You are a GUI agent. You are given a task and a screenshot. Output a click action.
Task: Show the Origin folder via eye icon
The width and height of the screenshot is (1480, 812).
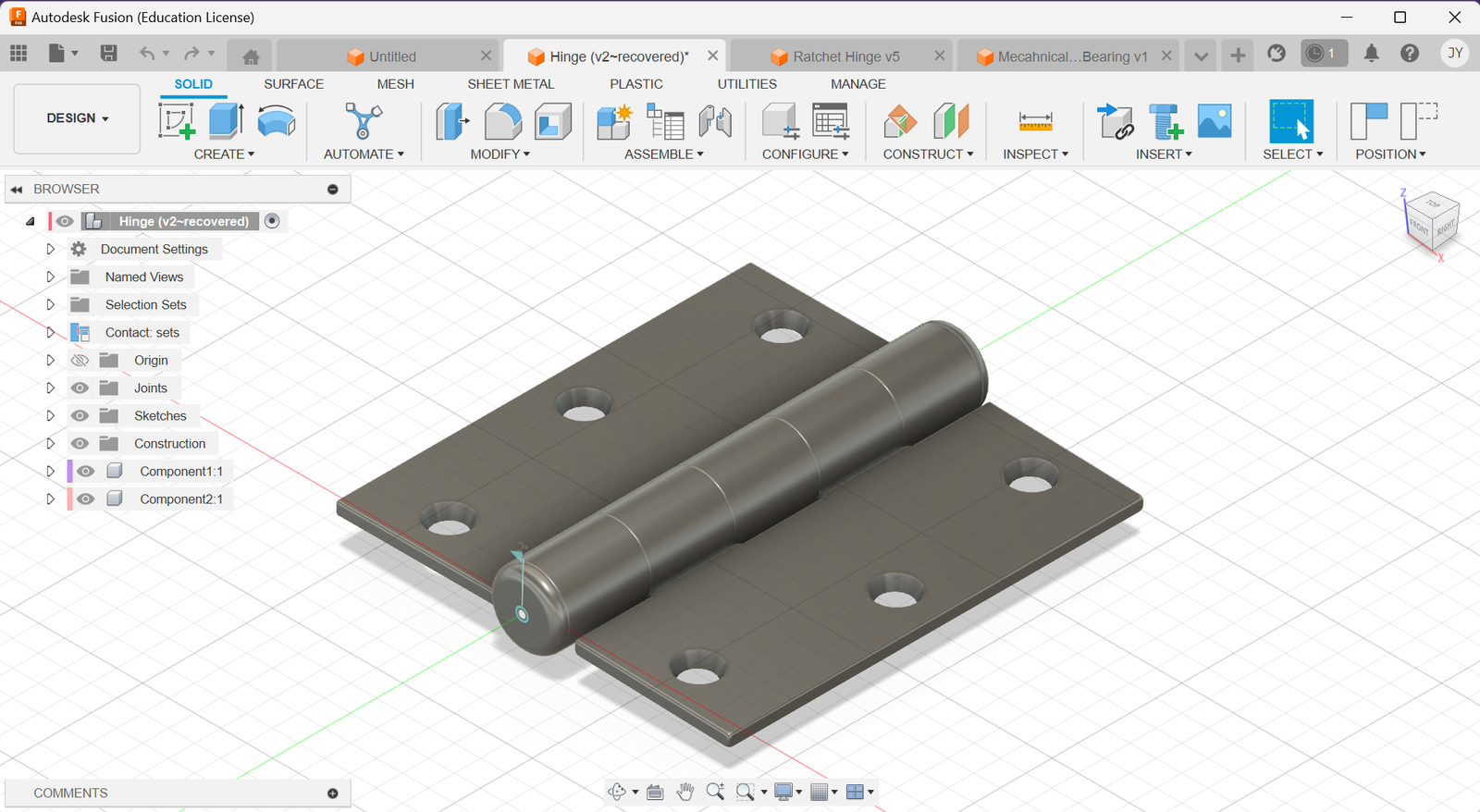tap(80, 361)
